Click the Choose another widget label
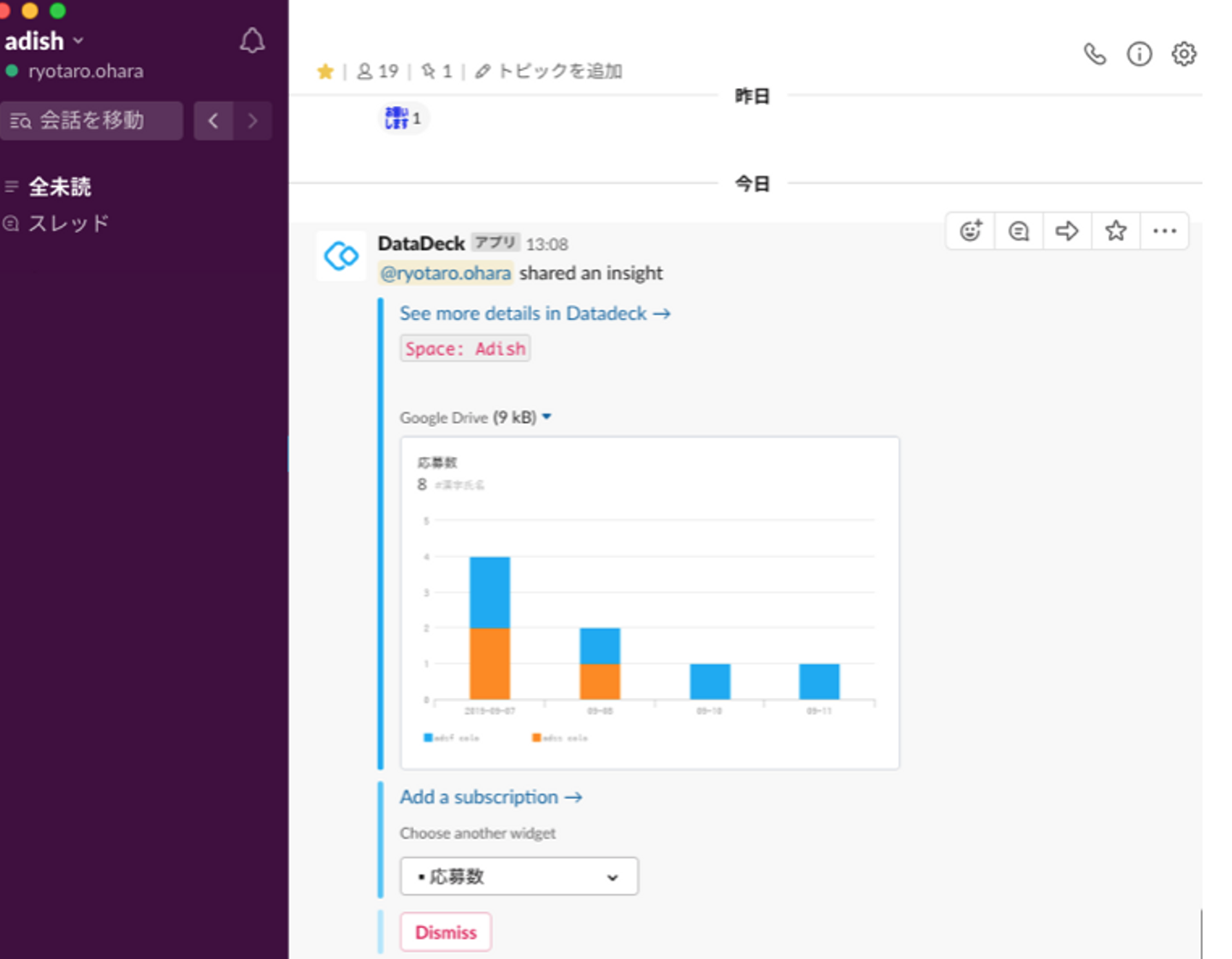This screenshot has width=1232, height=959. pyautogui.click(x=477, y=832)
